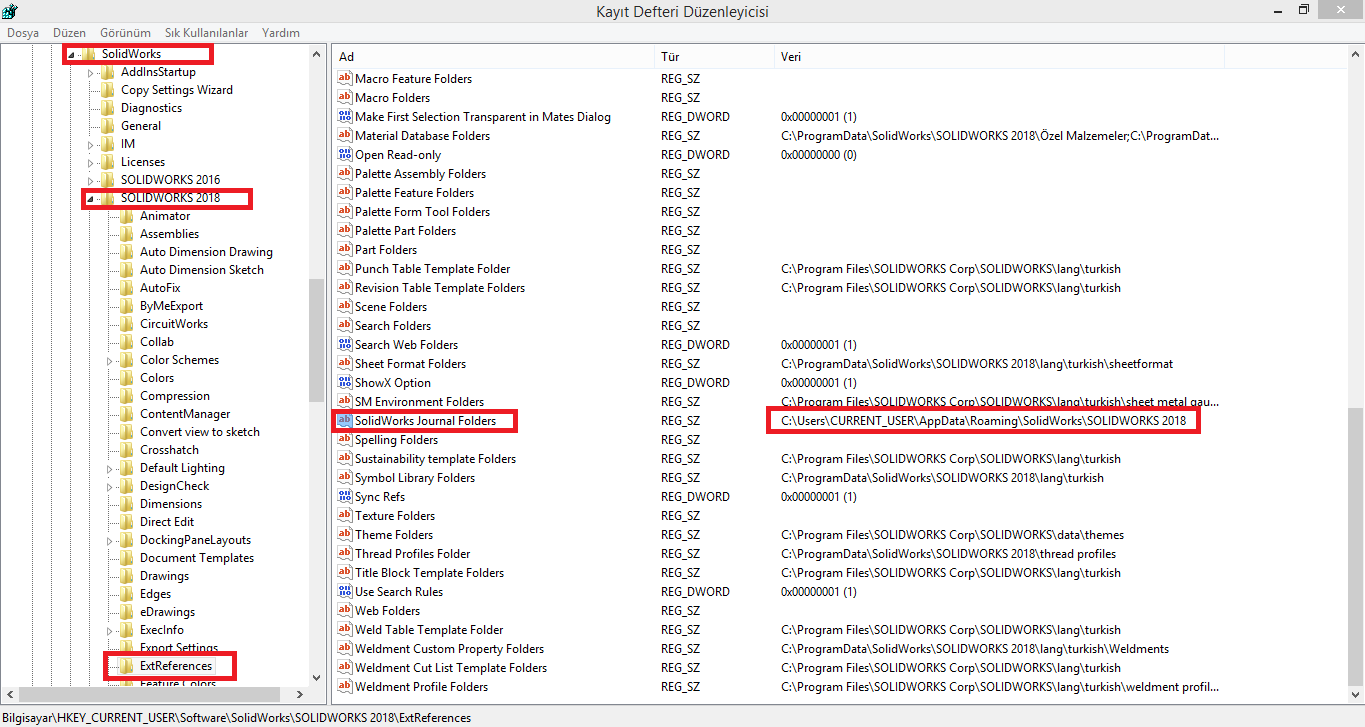Select the folder icon beside Animator
This screenshot has height=727, width=1365.
127,216
